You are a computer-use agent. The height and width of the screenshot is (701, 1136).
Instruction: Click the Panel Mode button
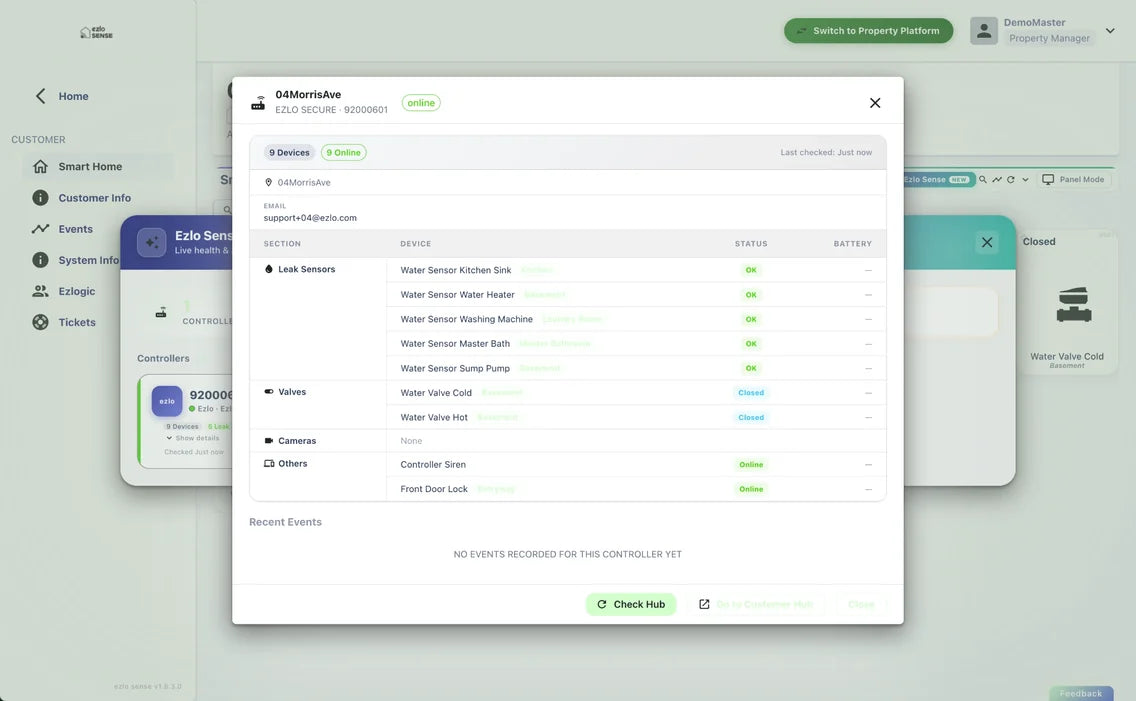(1073, 180)
